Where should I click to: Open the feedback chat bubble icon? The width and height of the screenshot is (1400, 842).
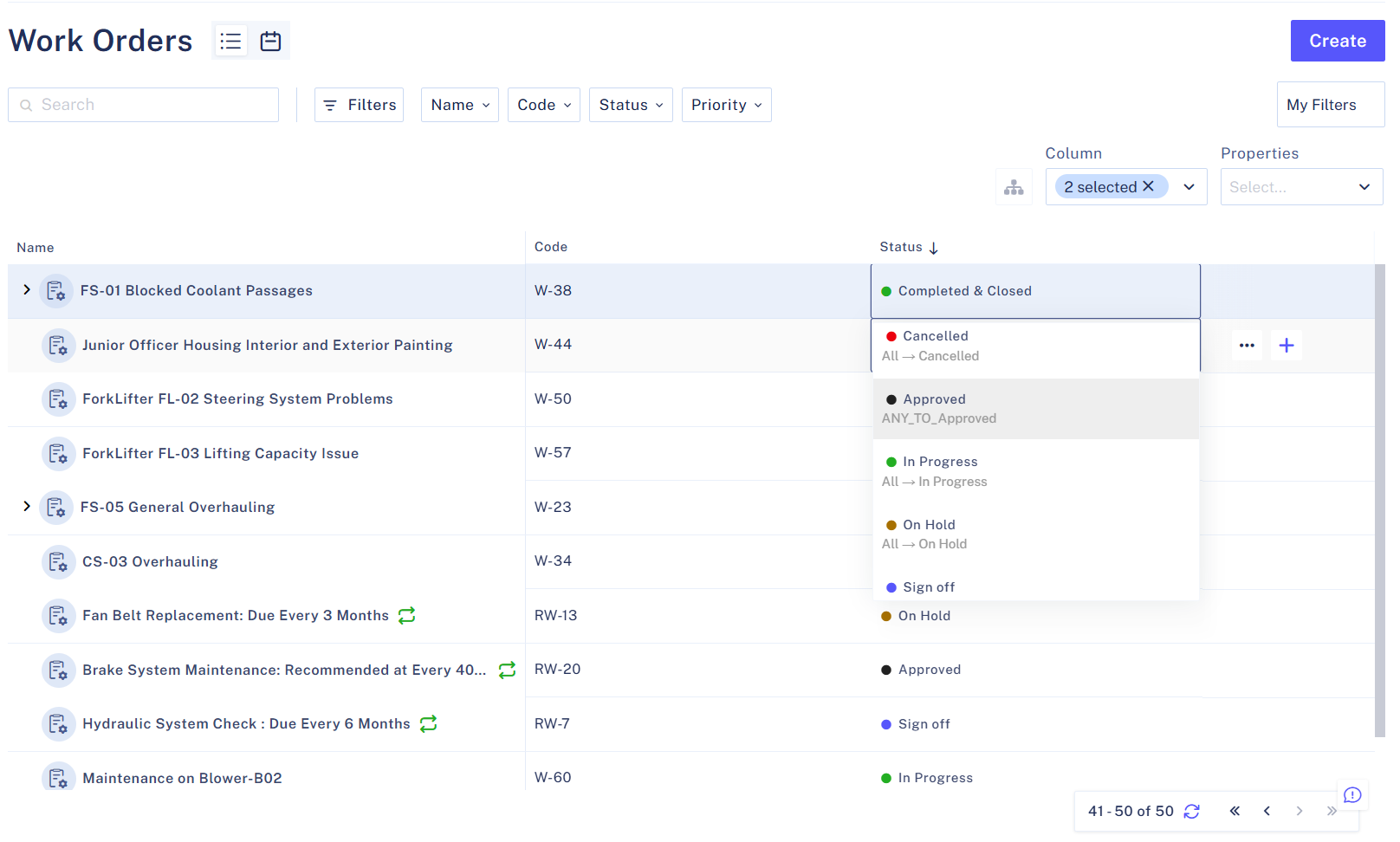pyautogui.click(x=1352, y=795)
